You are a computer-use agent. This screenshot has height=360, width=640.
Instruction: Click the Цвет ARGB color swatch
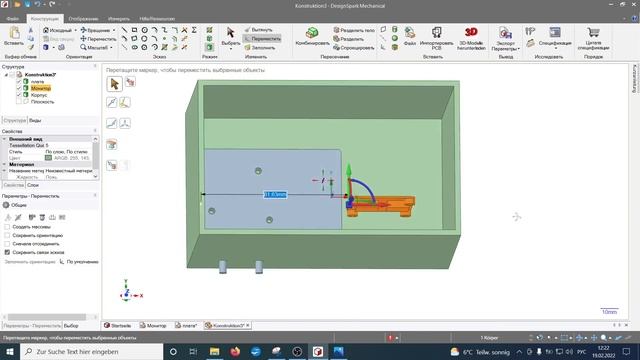point(48,158)
